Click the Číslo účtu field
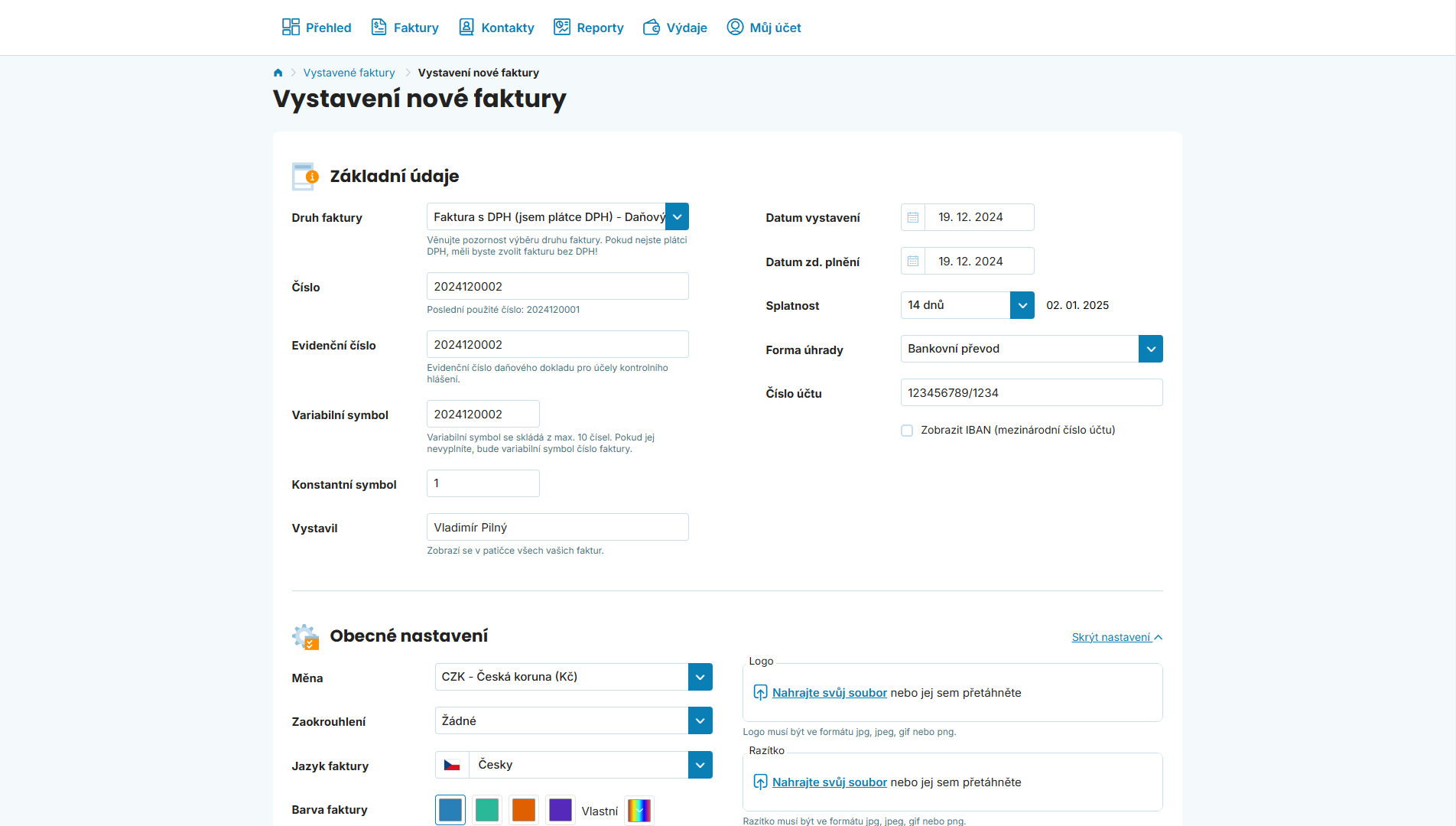This screenshot has width=1456, height=826. pyautogui.click(x=1032, y=392)
